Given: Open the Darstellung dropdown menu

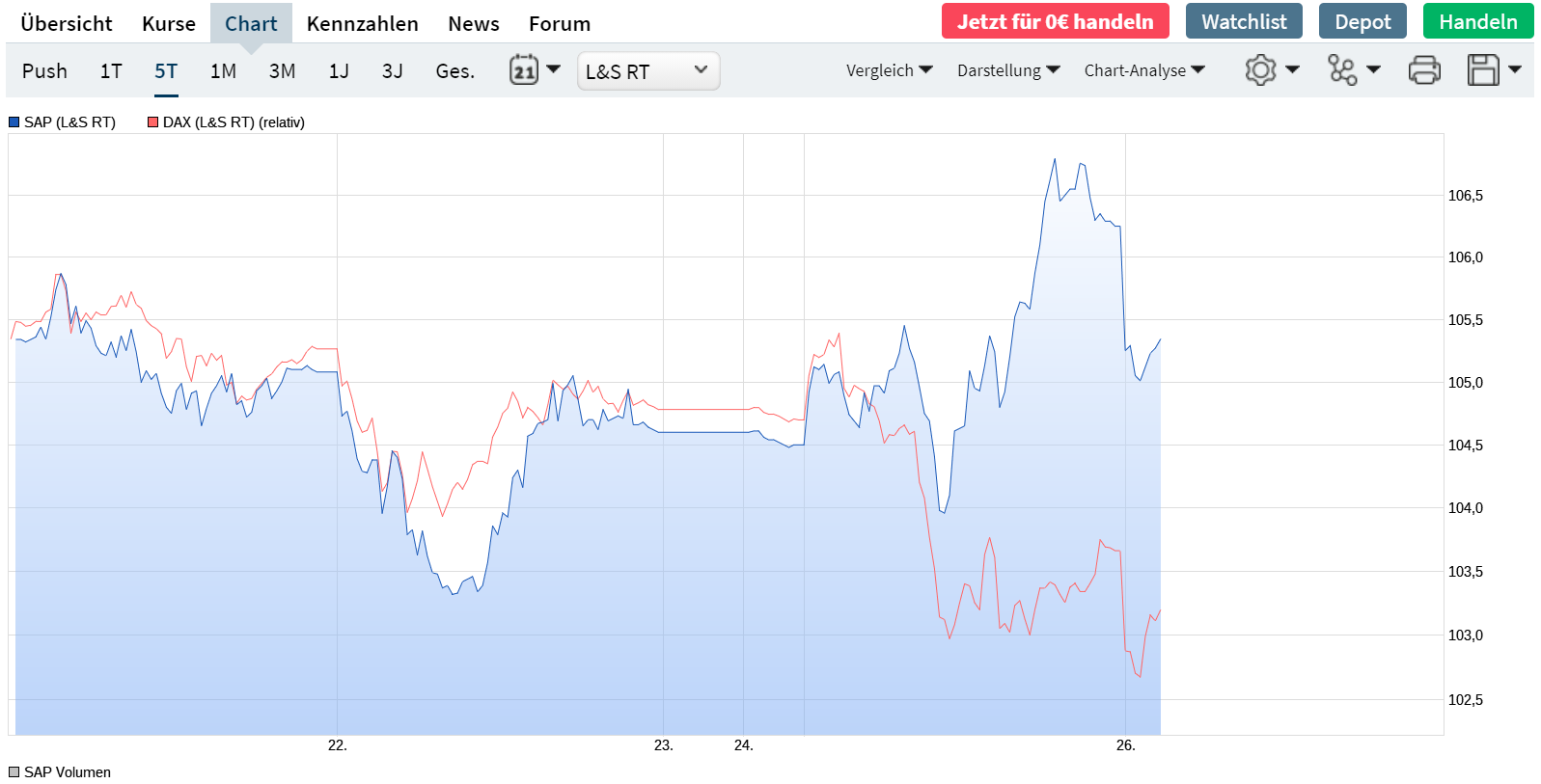Looking at the screenshot, I should 1008,70.
